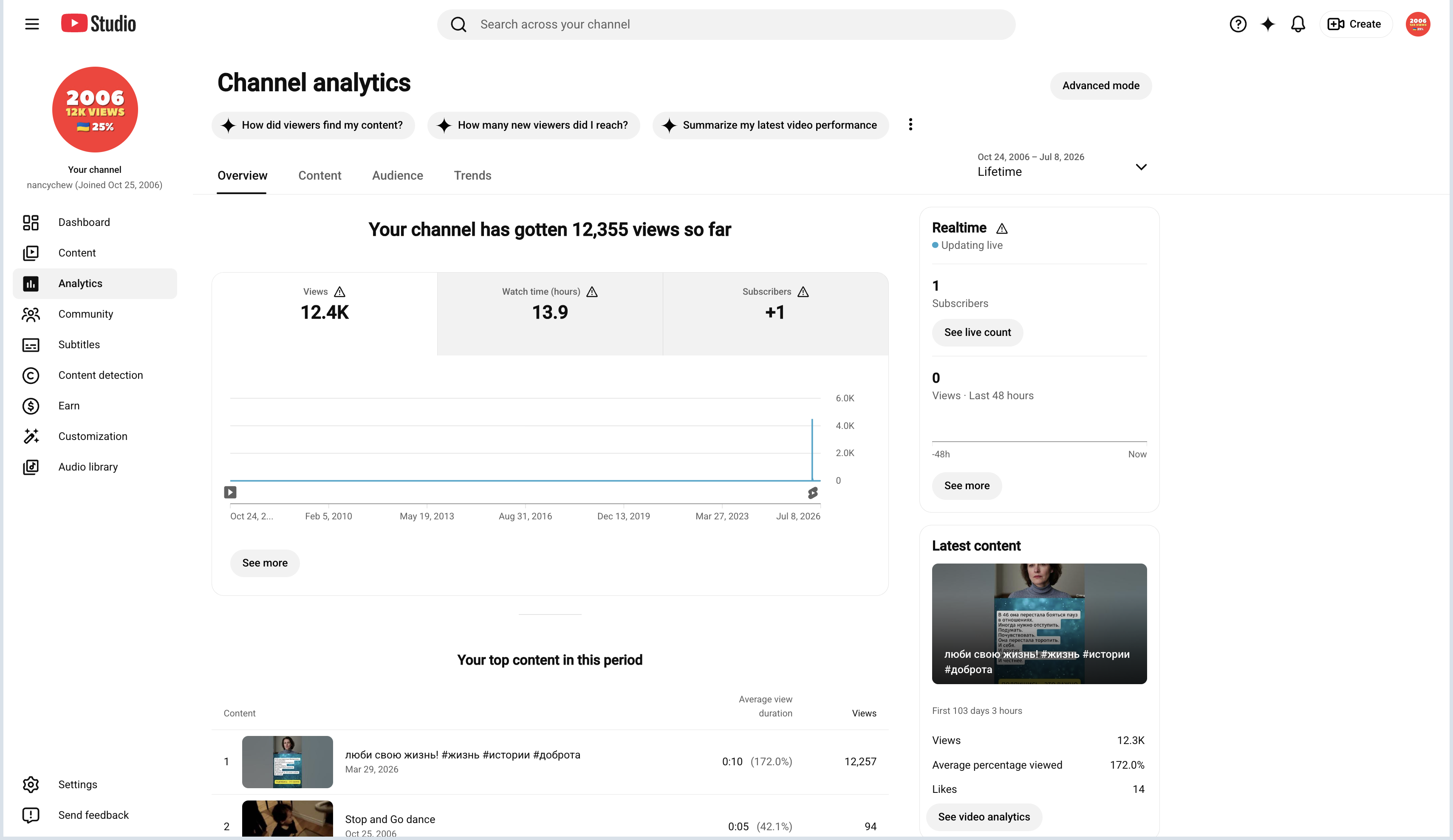Viewport: 1453px width, 840px height.
Task: Open the account avatar in top right
Action: 1417,24
